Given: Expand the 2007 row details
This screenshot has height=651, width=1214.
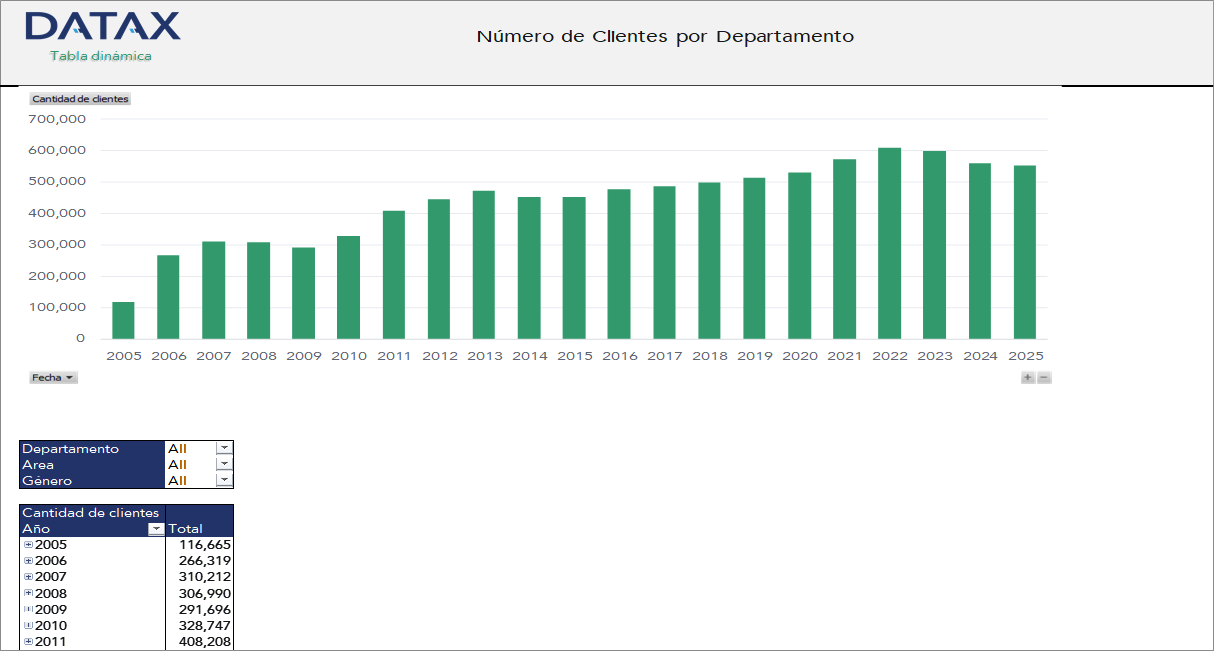Looking at the screenshot, I should (27, 576).
